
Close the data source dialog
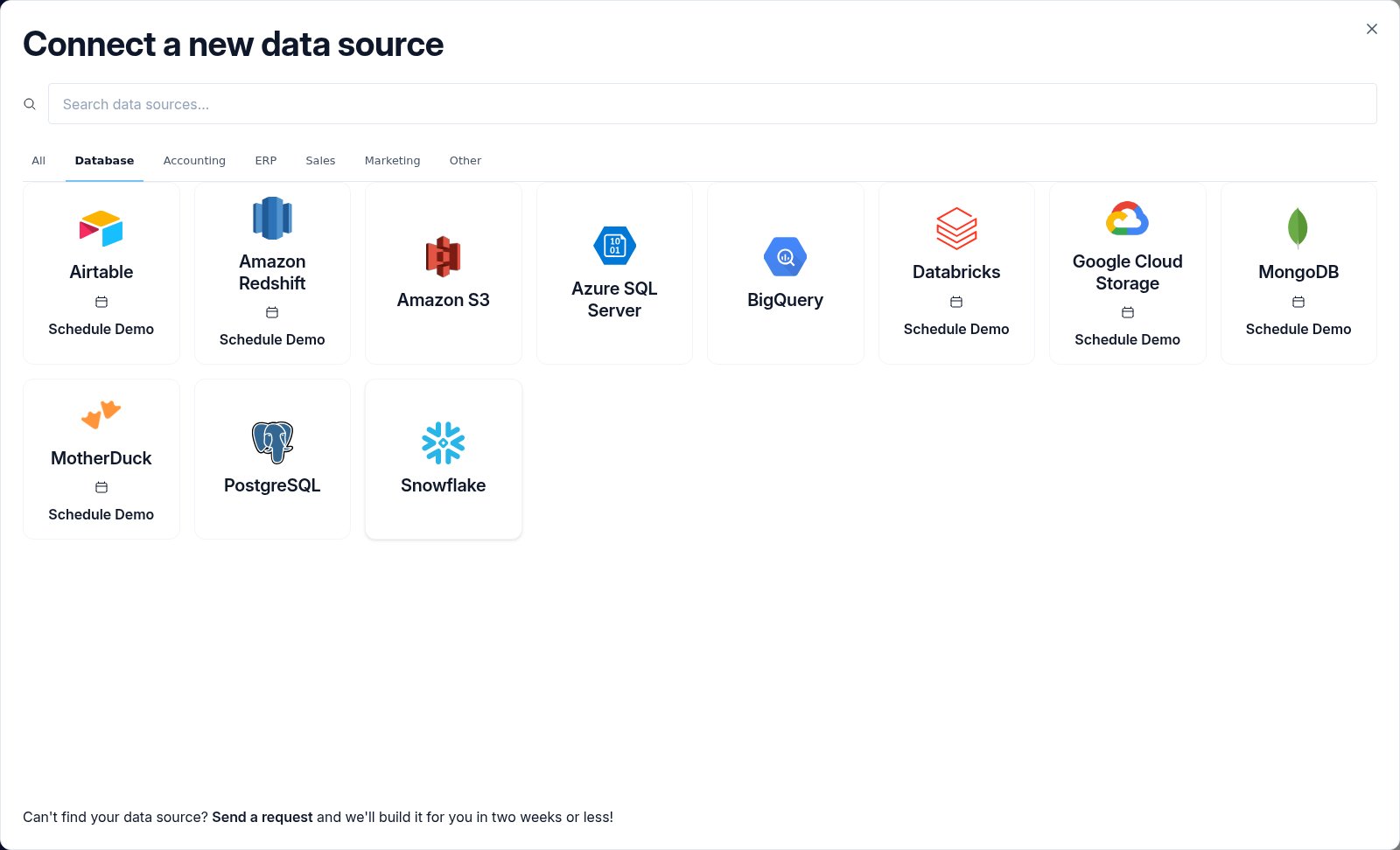coord(1372,29)
